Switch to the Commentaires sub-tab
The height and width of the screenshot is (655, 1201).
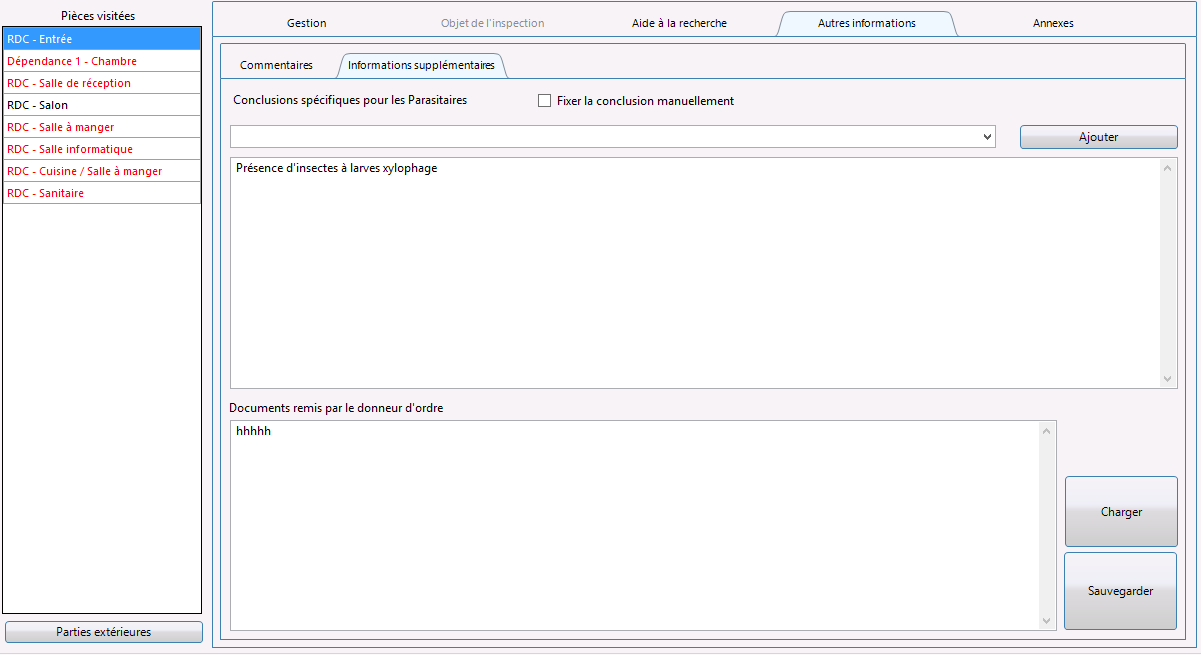click(276, 65)
